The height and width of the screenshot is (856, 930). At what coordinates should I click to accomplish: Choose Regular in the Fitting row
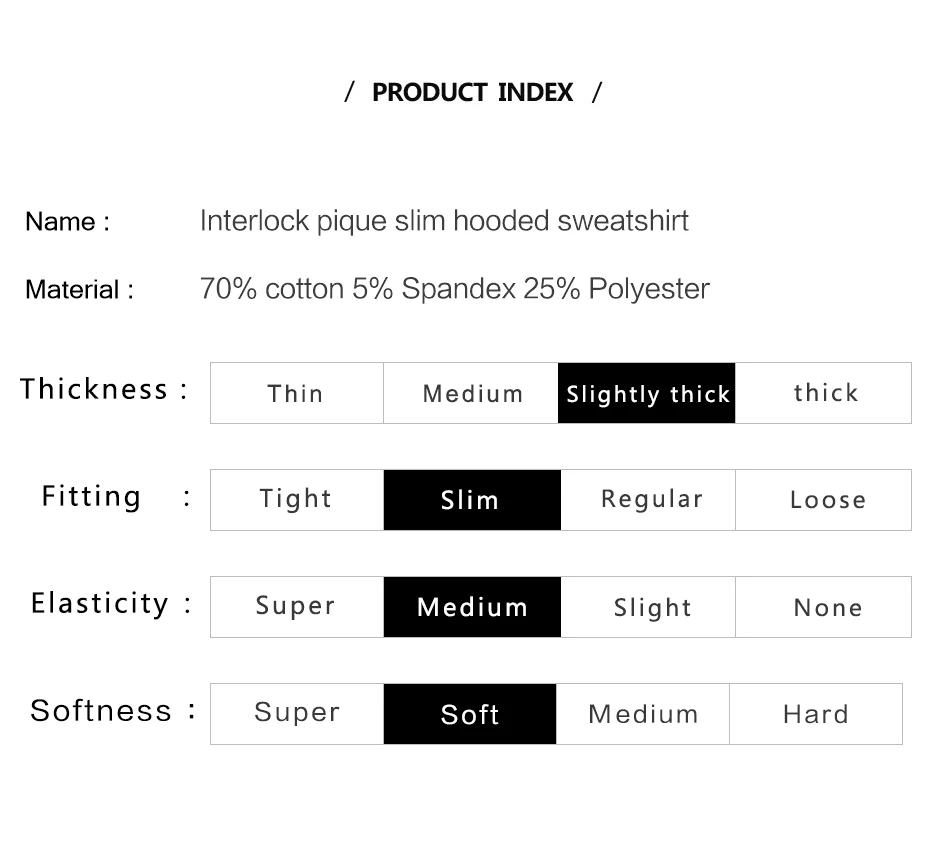(648, 499)
